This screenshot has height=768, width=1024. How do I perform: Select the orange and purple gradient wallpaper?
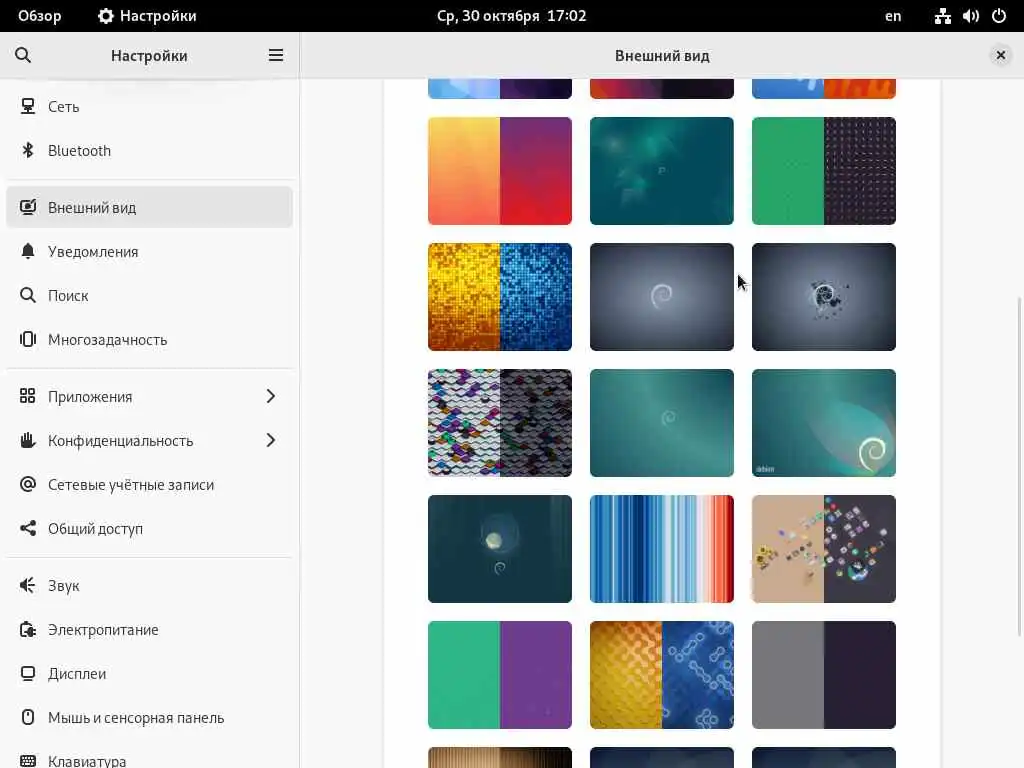click(500, 171)
